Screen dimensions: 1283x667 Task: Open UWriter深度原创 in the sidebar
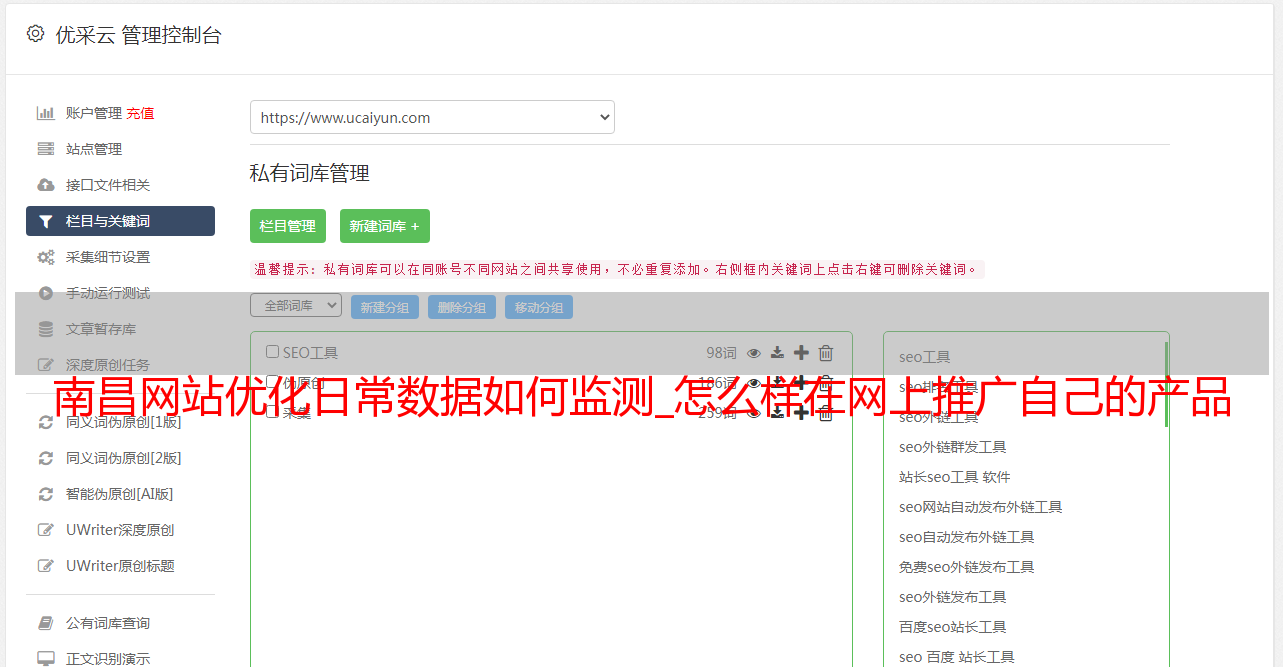click(120, 530)
